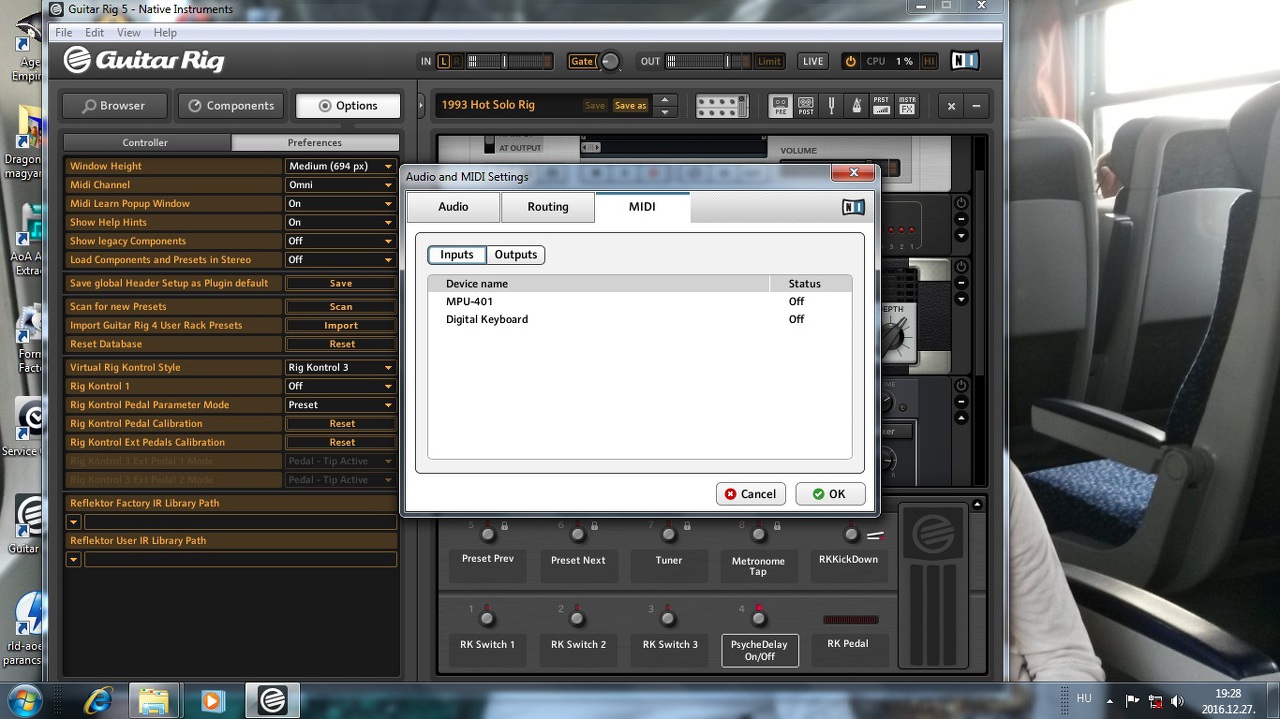Show the tuner fork icon

831,105
